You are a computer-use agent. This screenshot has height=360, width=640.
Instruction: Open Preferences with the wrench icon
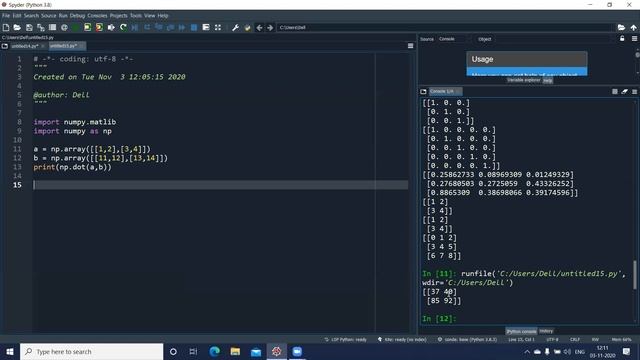point(236,27)
